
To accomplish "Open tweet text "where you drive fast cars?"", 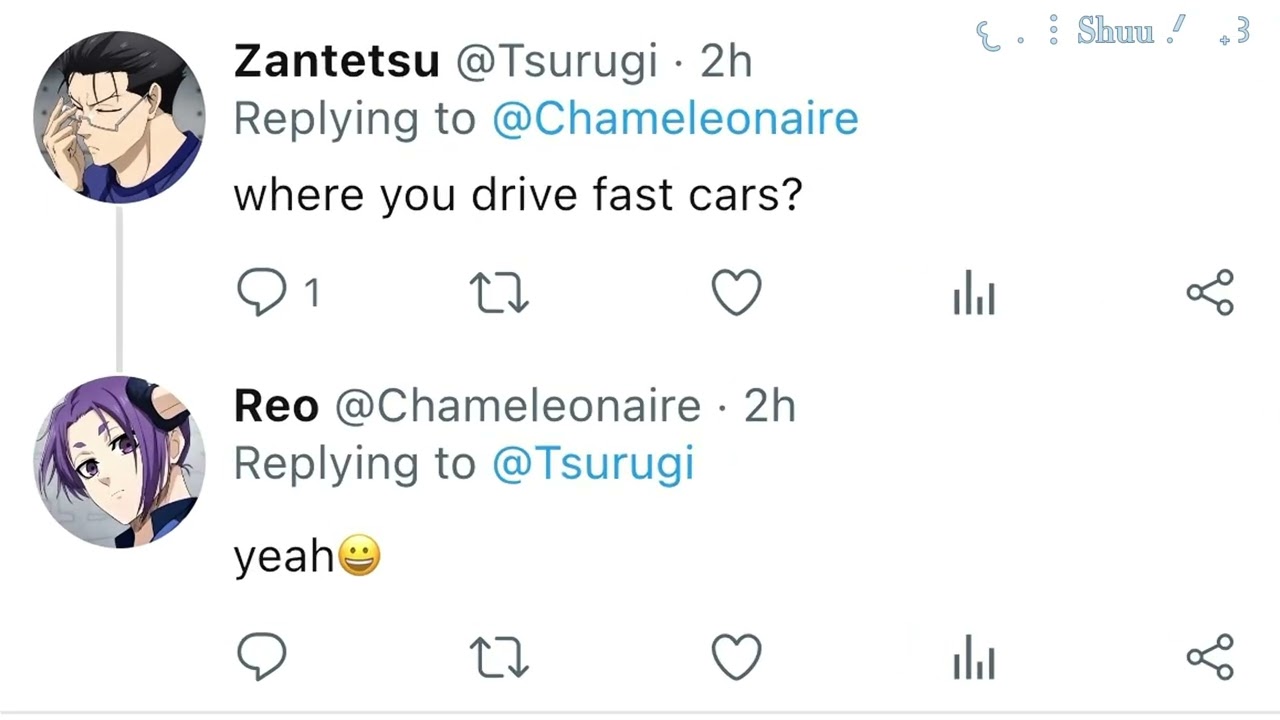I will pyautogui.click(x=517, y=195).
